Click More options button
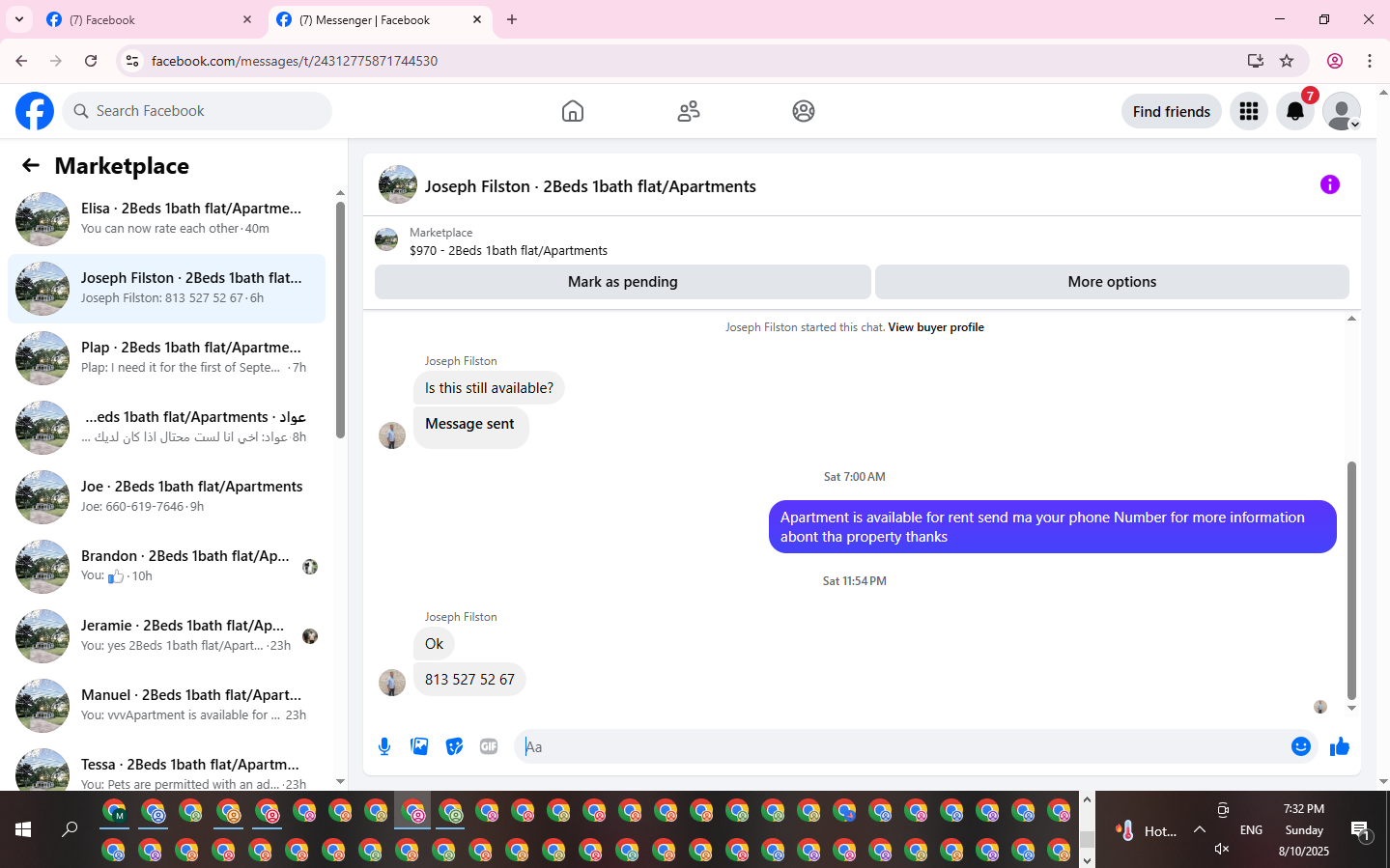Image resolution: width=1390 pixels, height=868 pixels. (x=1112, y=282)
